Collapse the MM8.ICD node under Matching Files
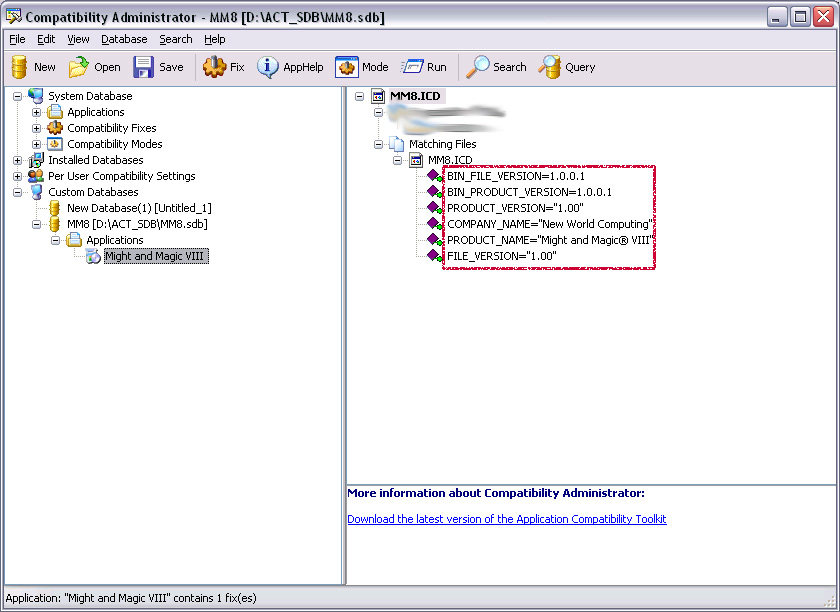The width and height of the screenshot is (840, 612). coord(398,160)
